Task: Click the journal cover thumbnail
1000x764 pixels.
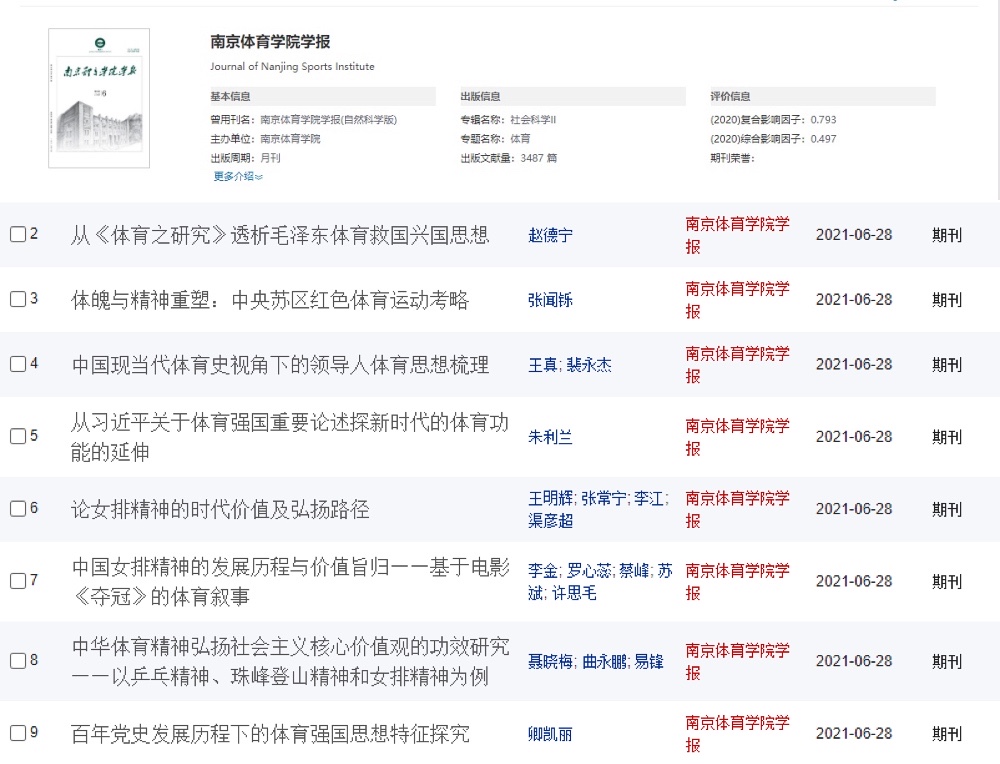Action: click(99, 98)
